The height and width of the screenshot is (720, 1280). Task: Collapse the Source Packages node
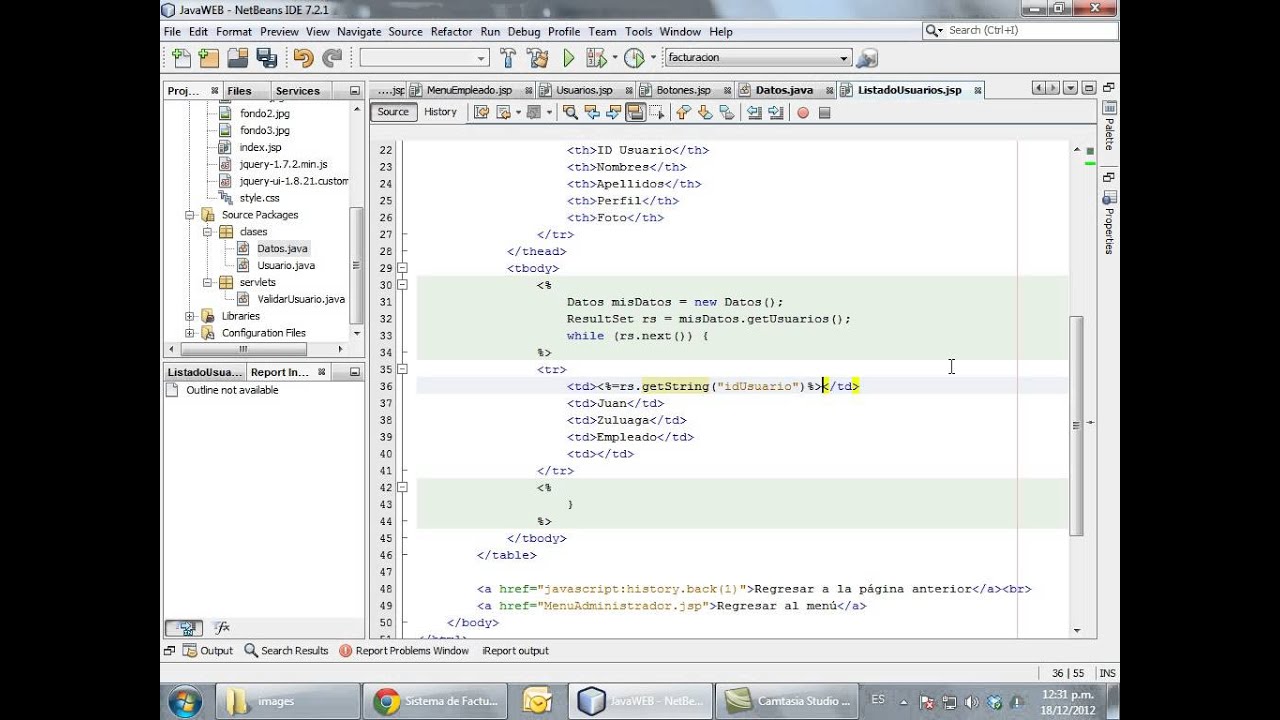pos(190,215)
